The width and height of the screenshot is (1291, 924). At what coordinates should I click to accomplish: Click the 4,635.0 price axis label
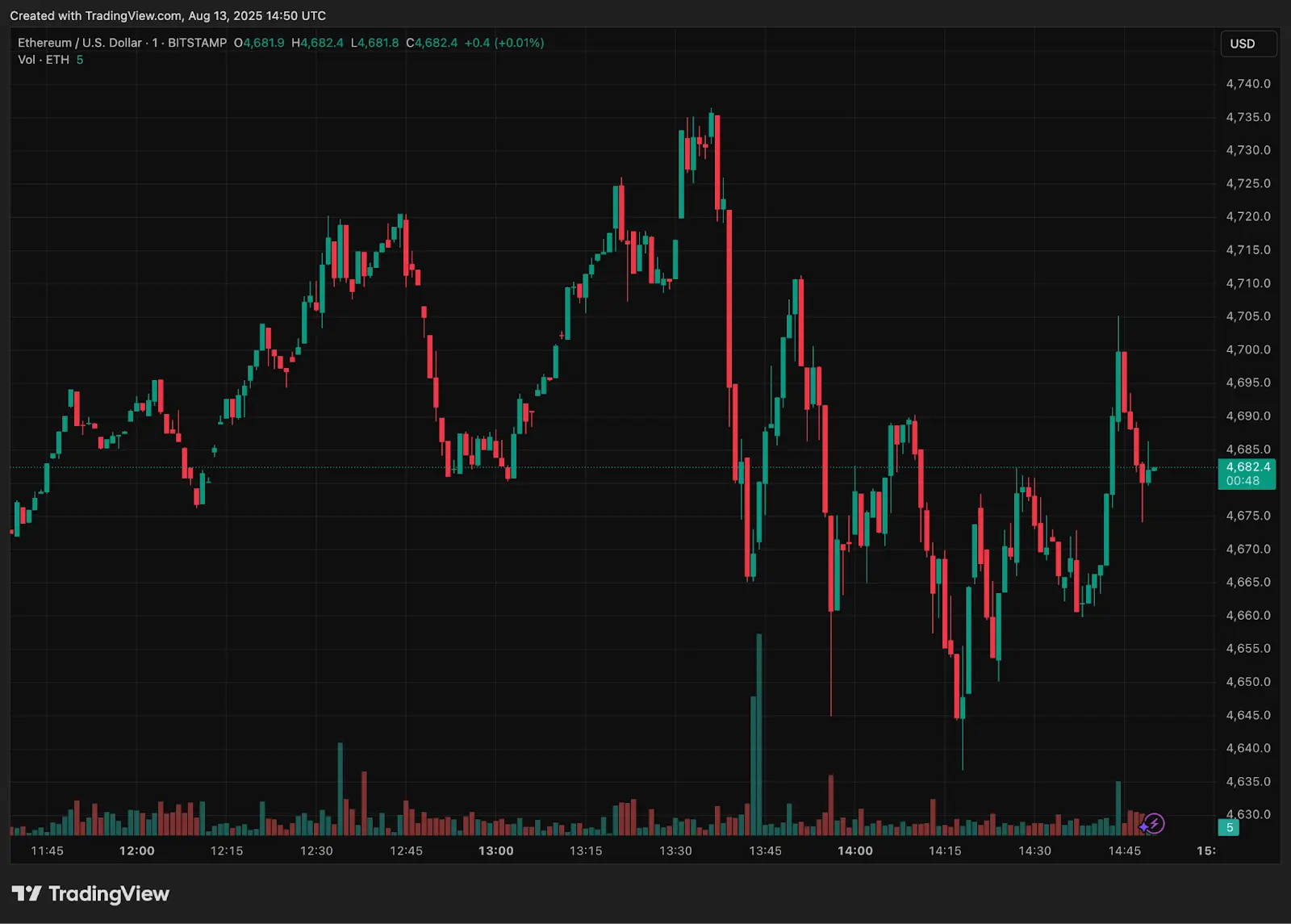point(1248,781)
